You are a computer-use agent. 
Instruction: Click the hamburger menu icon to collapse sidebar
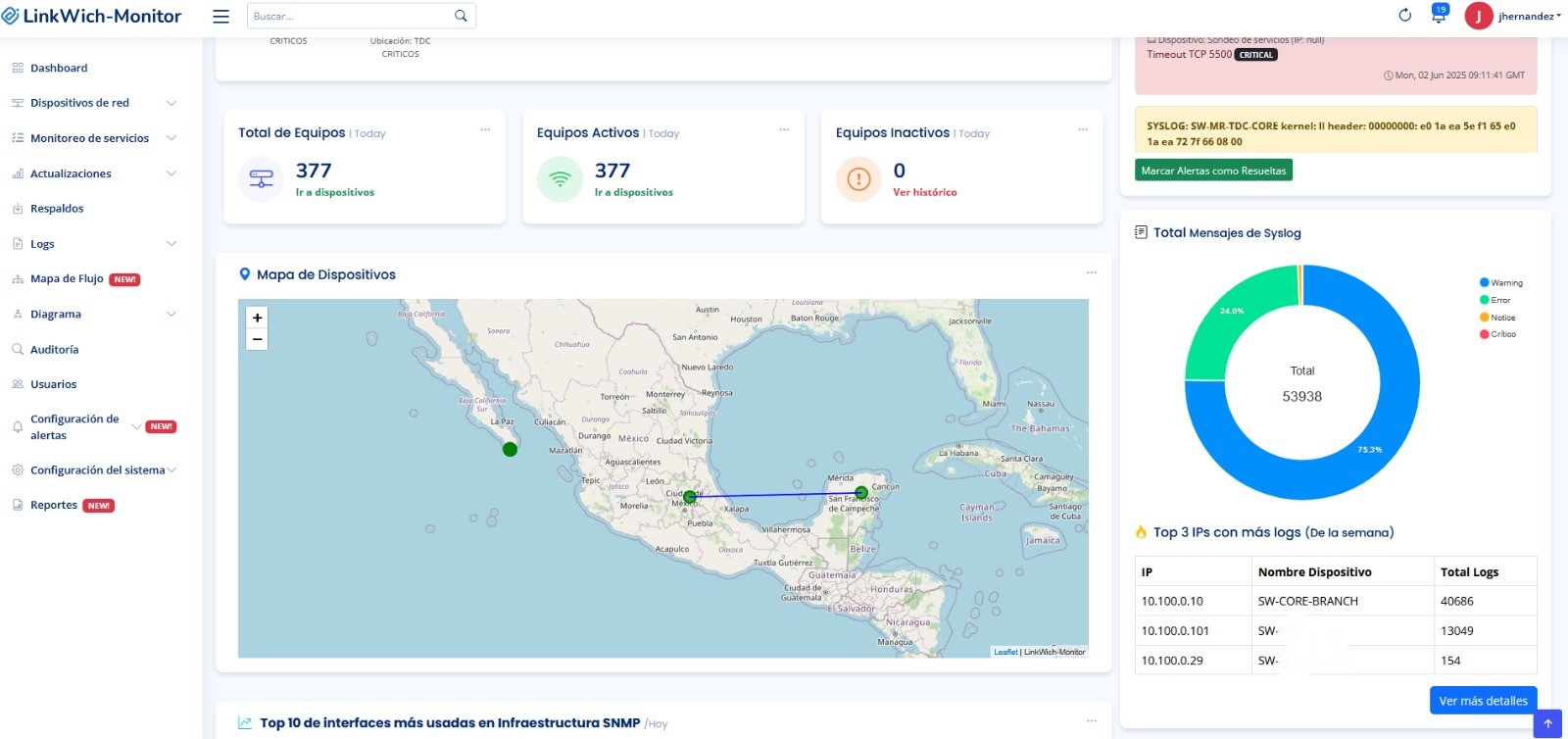pos(220,16)
